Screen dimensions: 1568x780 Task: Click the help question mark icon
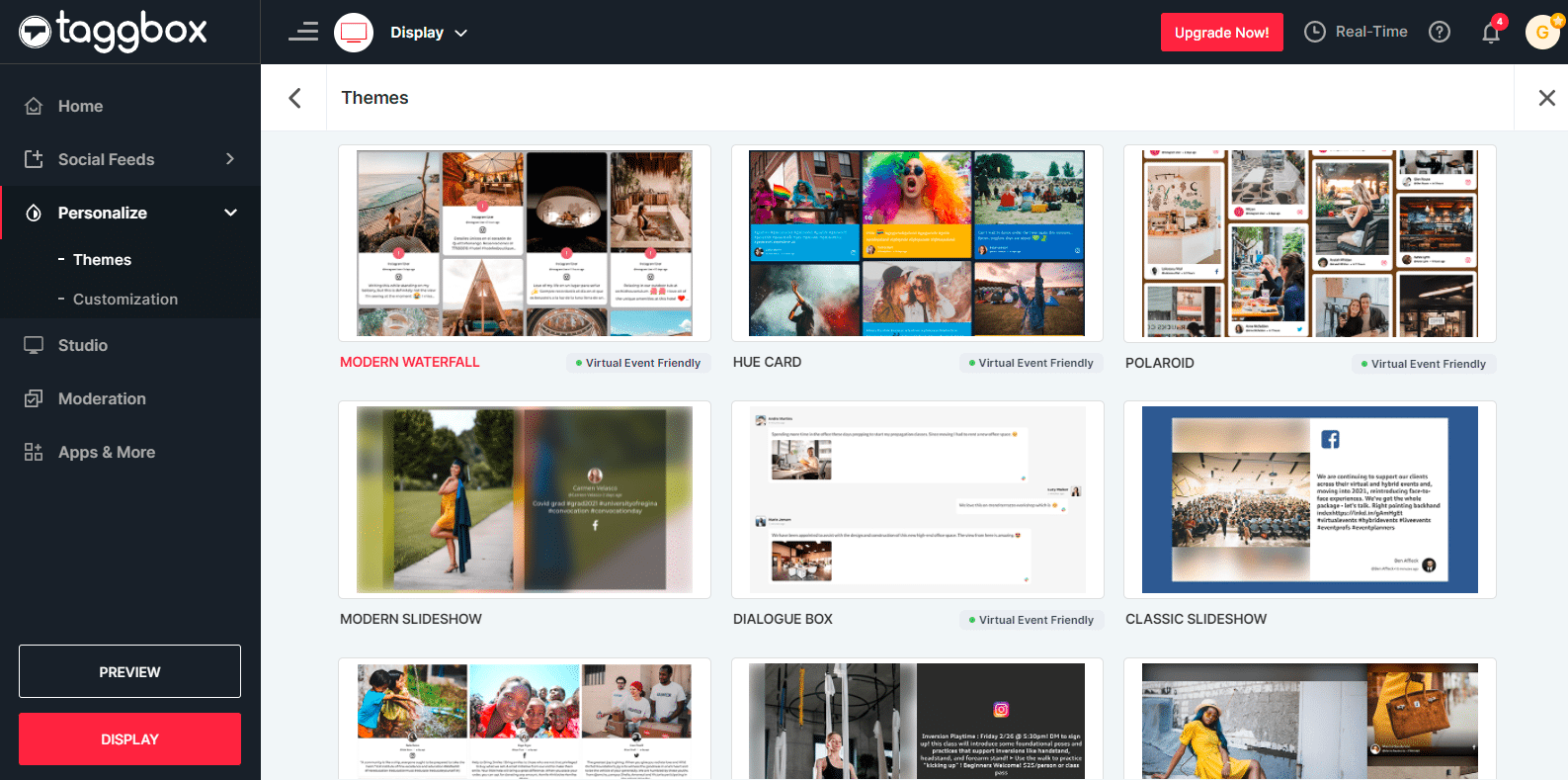1440,32
